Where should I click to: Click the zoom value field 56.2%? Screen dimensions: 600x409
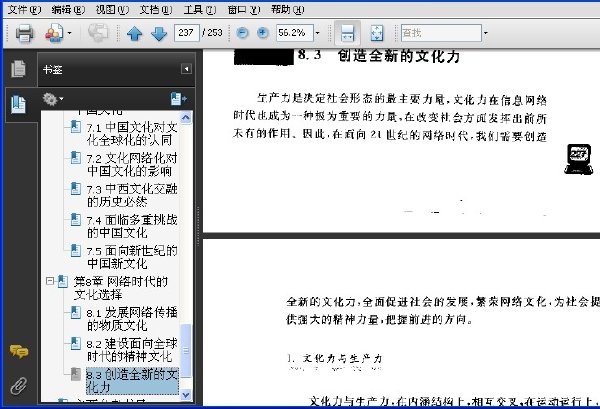point(295,33)
